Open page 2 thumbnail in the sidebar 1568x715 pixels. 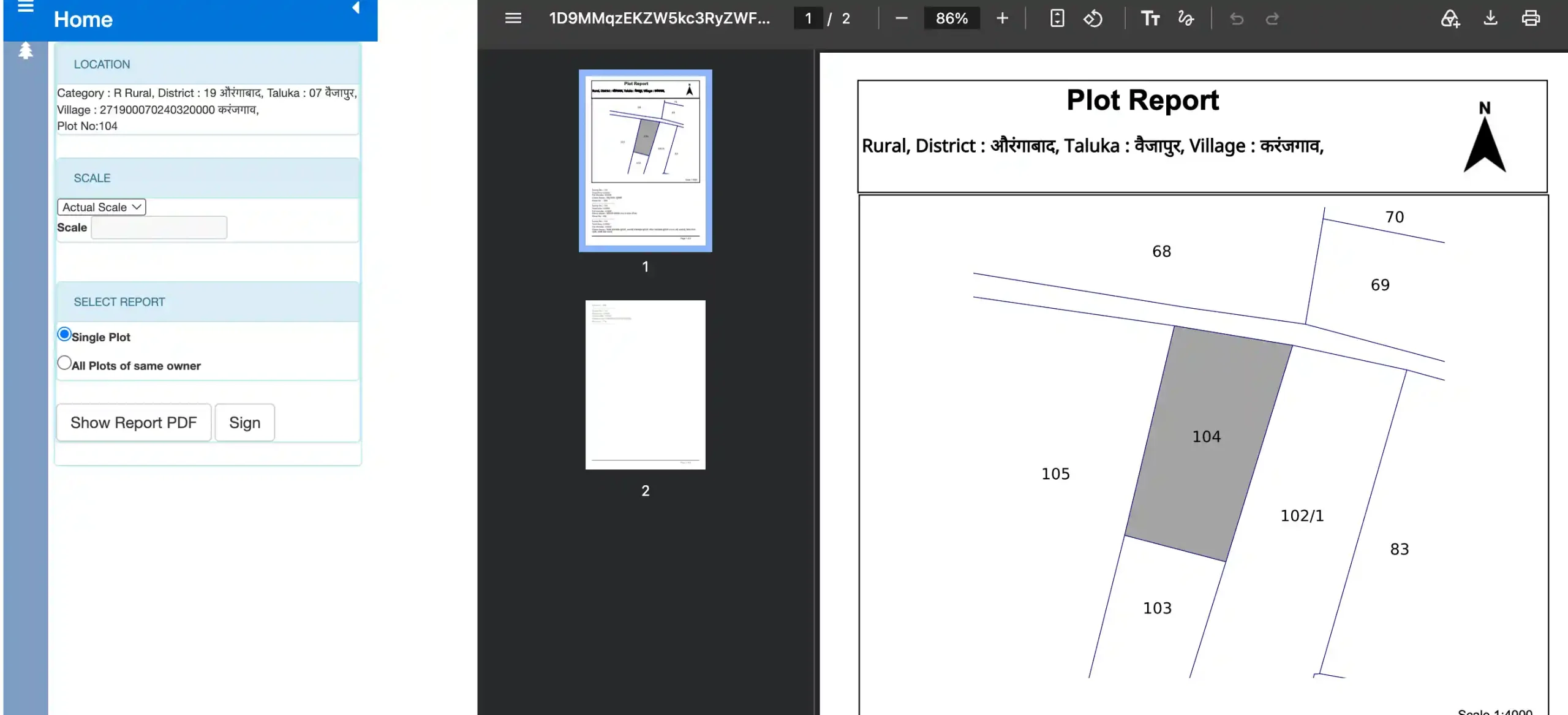tap(646, 385)
